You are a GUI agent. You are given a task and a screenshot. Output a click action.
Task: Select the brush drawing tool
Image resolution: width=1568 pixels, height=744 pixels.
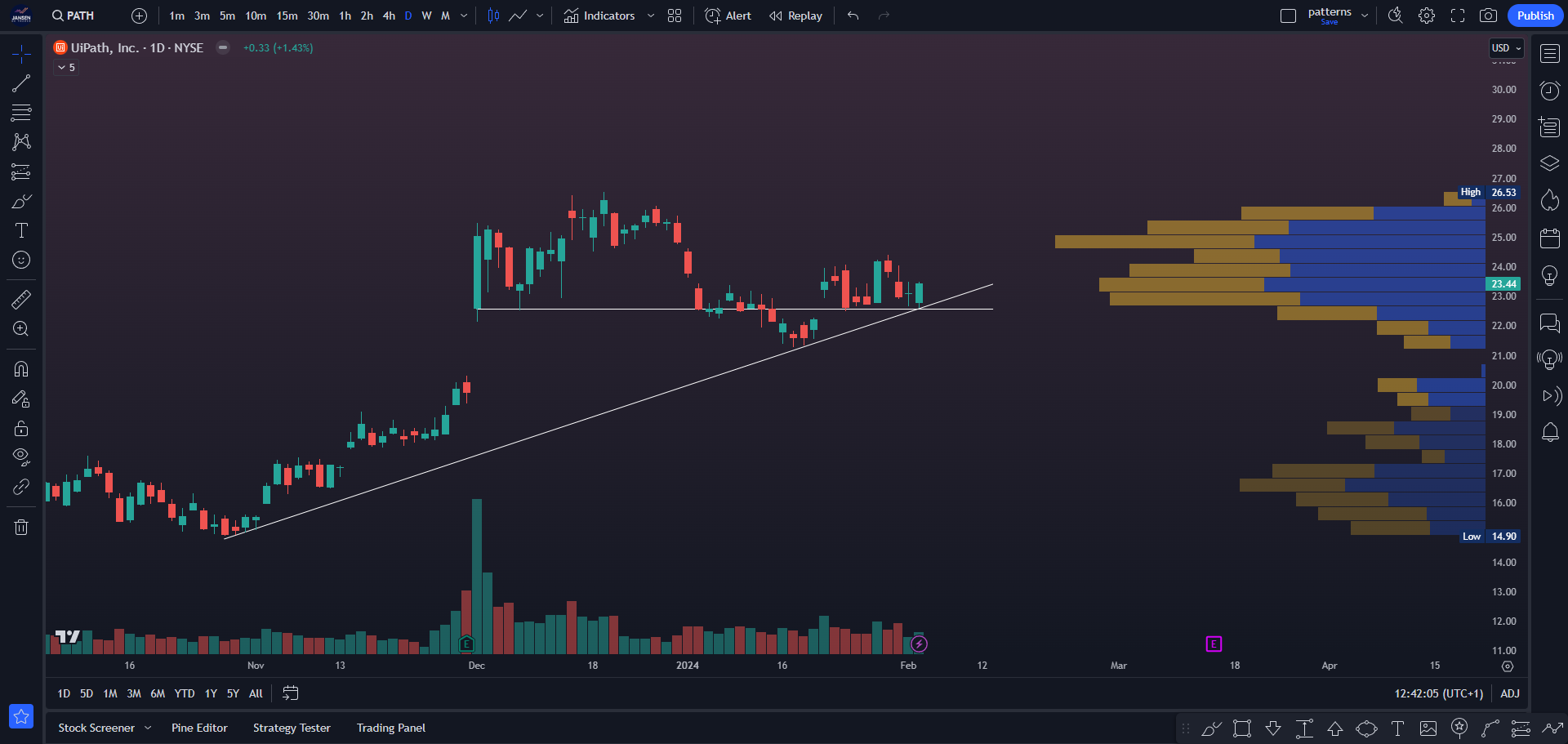21,201
